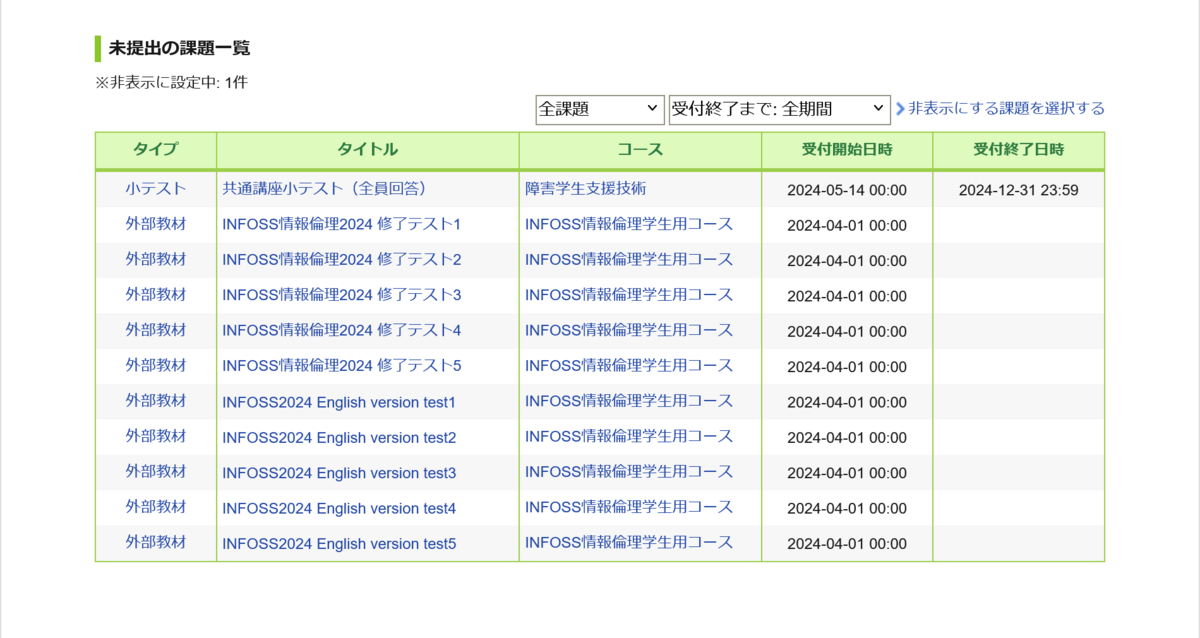The height and width of the screenshot is (638, 1200).
Task: Click the 受付終了日時 column header
Action: [x=1019, y=150]
